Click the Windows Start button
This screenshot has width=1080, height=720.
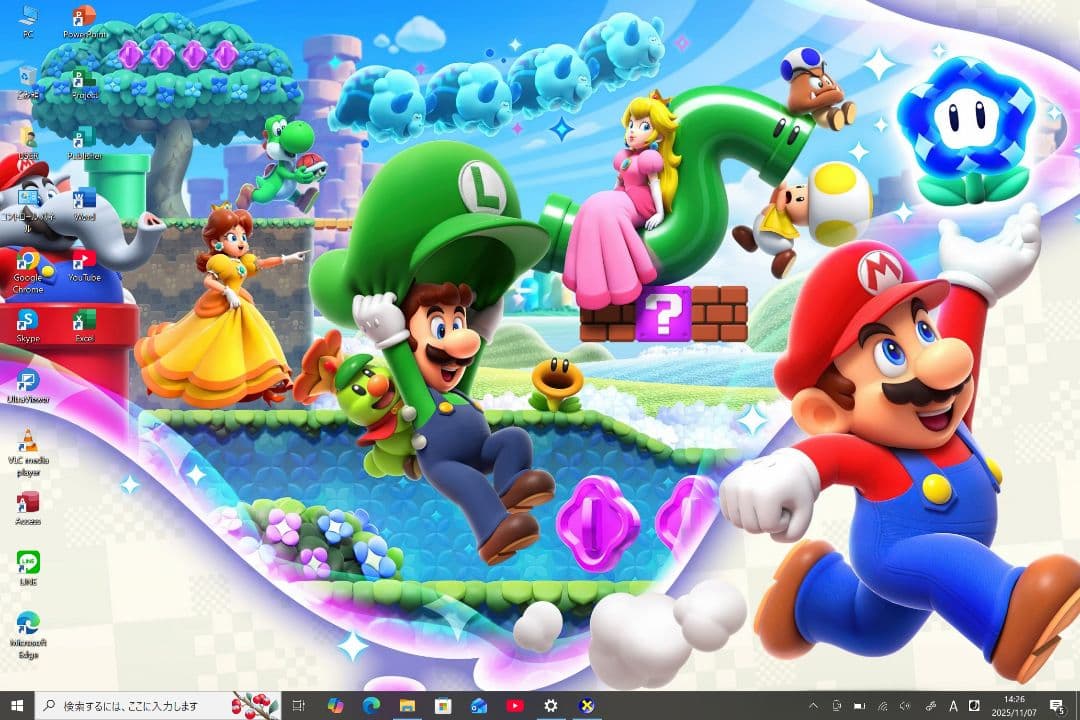(17, 706)
